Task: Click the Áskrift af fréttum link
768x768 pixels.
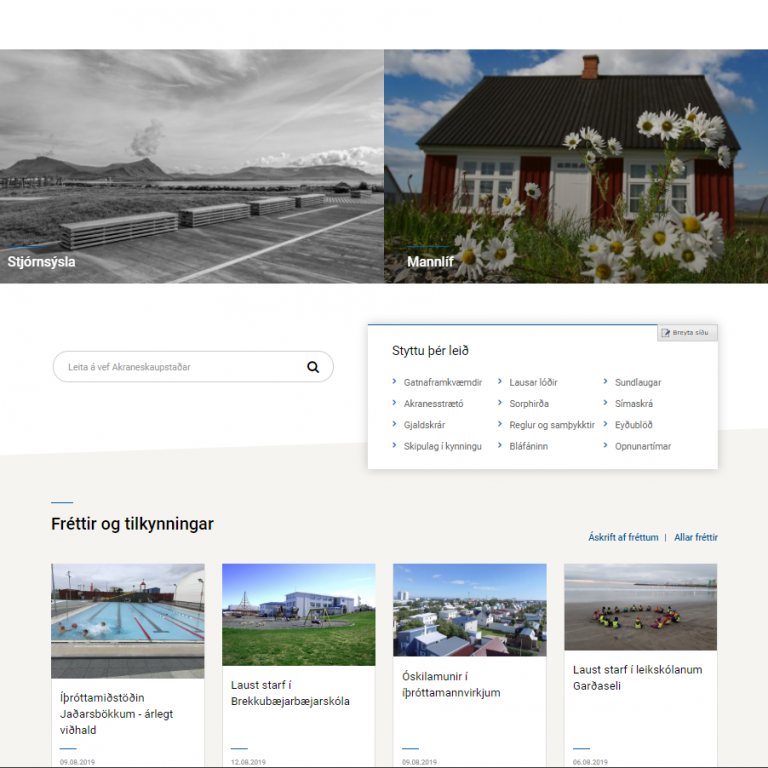Action: coord(623,537)
